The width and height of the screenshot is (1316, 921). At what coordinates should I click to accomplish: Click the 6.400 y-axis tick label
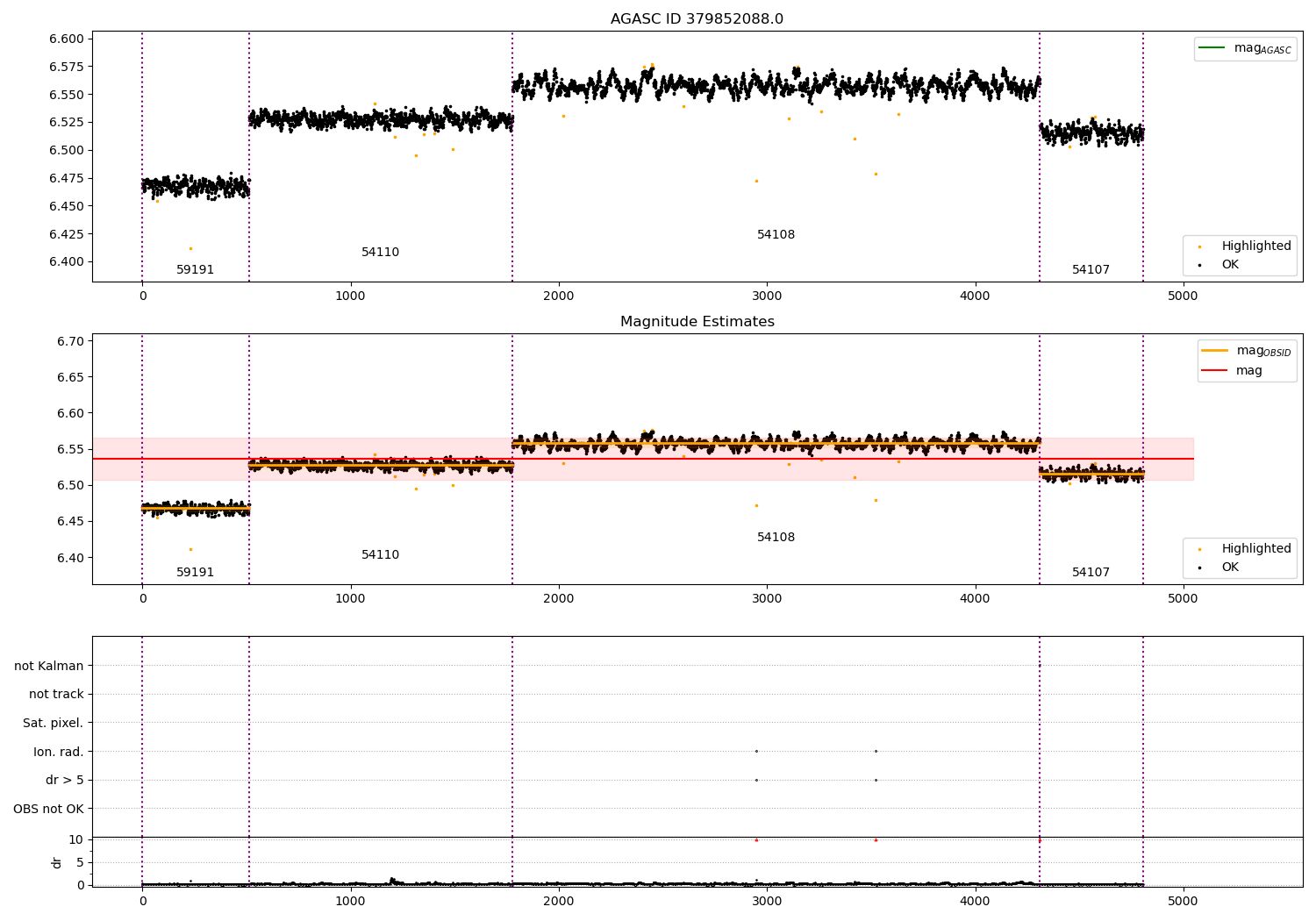pos(68,261)
